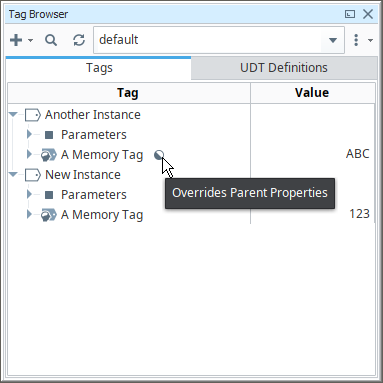The width and height of the screenshot is (383, 383).
Task: Select the Tags tab
Action: click(99, 68)
